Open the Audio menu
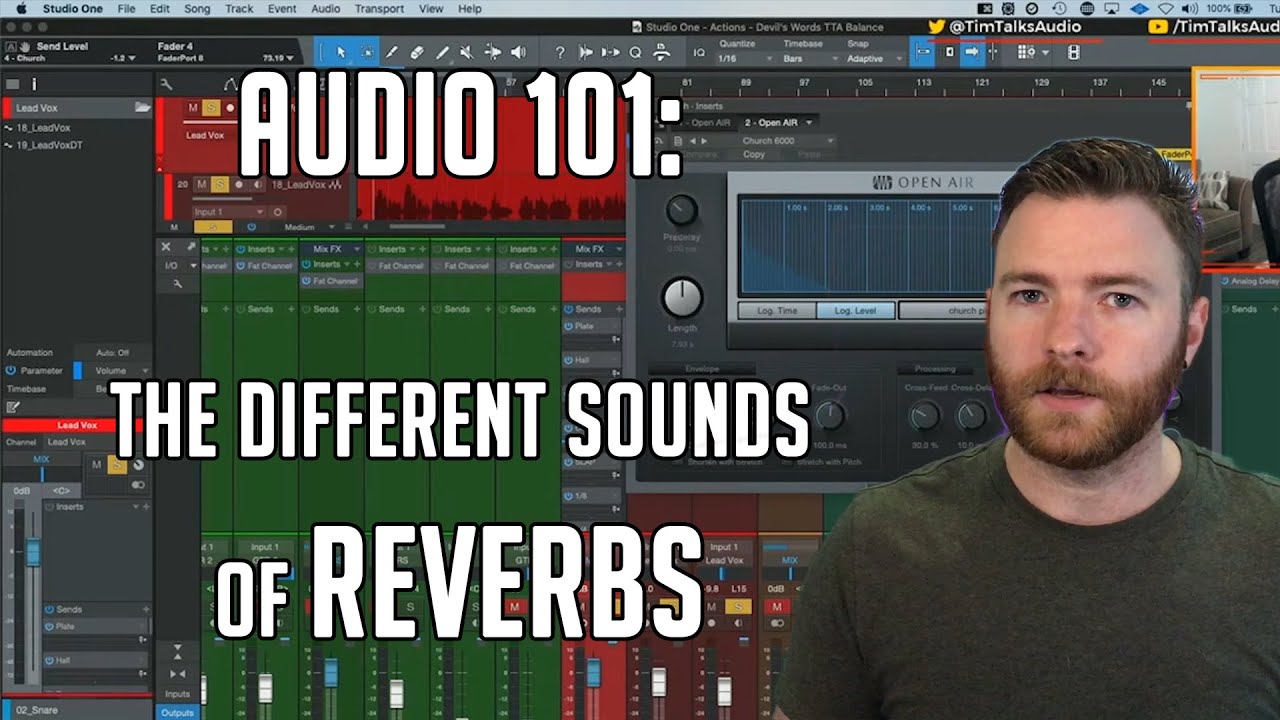Screen dimensions: 1280x720 (x=325, y=8)
